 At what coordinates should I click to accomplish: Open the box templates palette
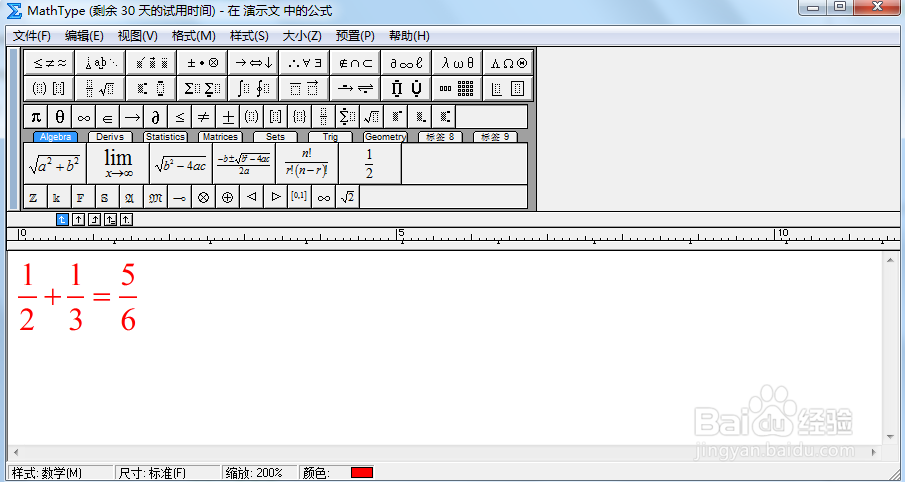pyautogui.click(x=507, y=88)
